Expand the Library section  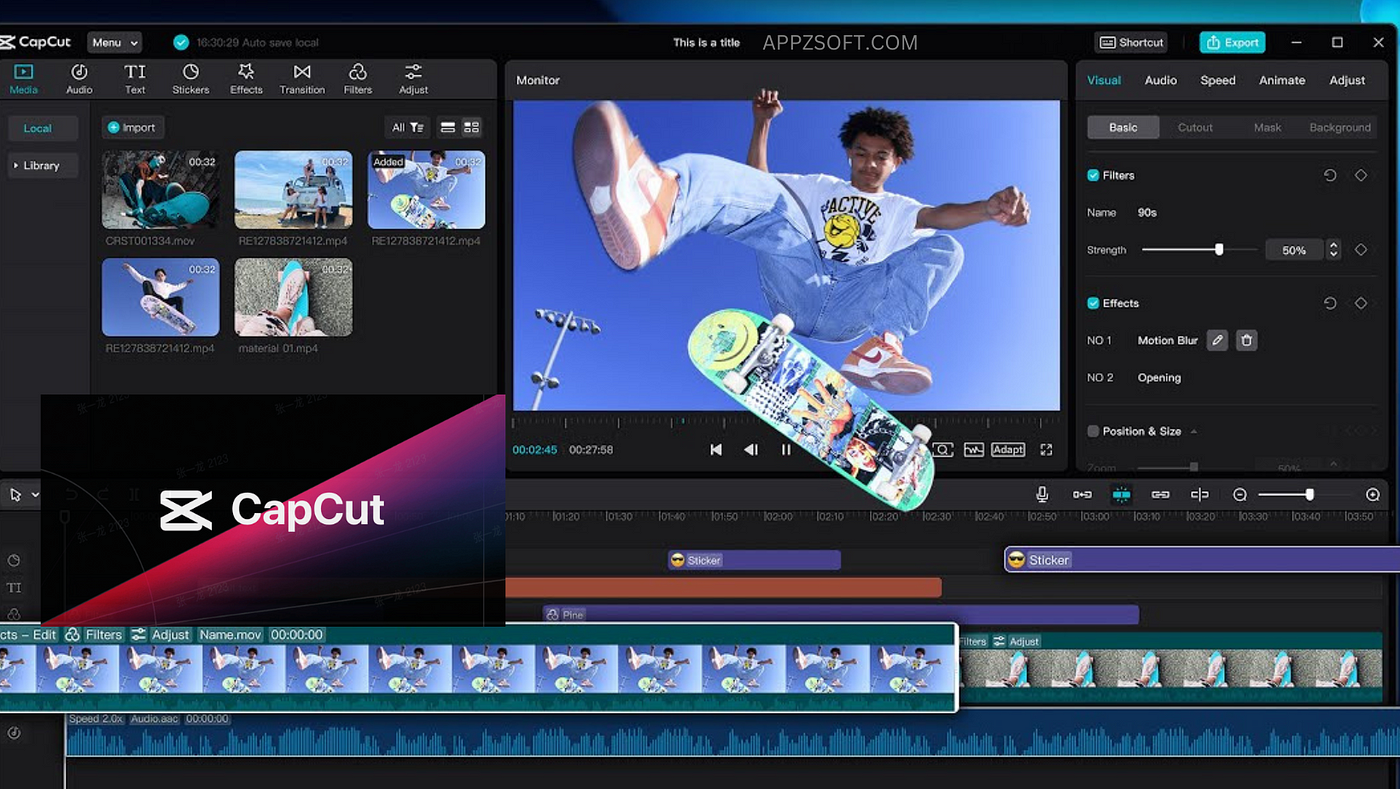pyautogui.click(x=42, y=165)
